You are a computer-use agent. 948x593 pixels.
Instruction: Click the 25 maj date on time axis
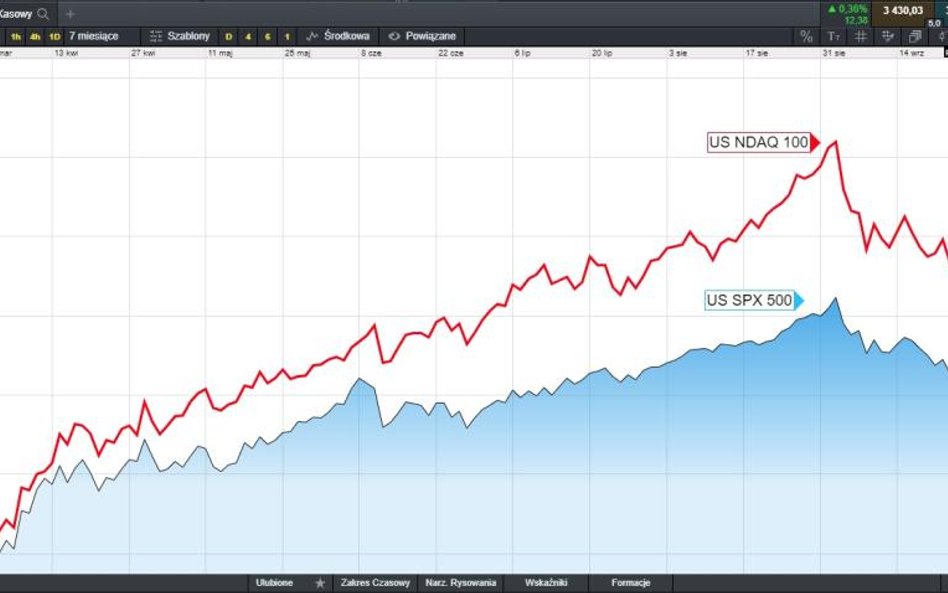point(297,53)
